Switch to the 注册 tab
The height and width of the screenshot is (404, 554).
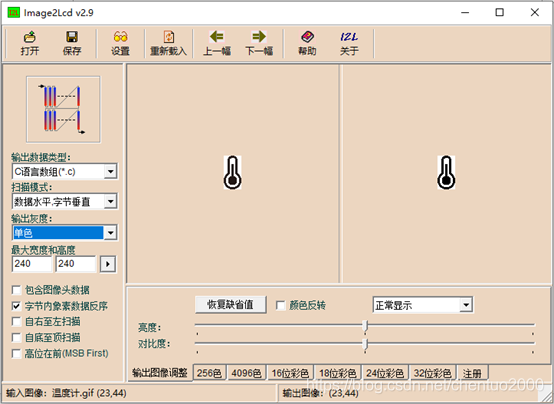472,373
